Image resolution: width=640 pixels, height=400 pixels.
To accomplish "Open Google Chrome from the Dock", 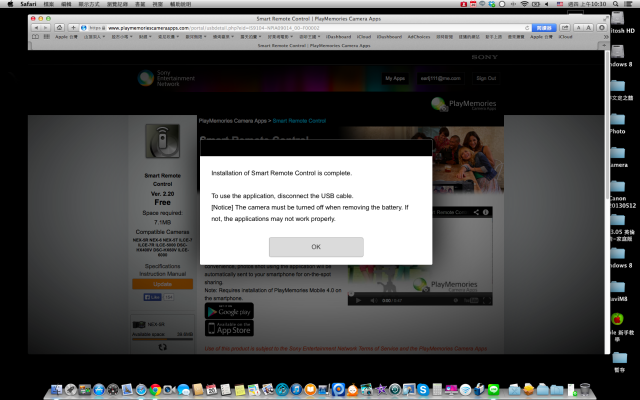I will [x=155, y=390].
